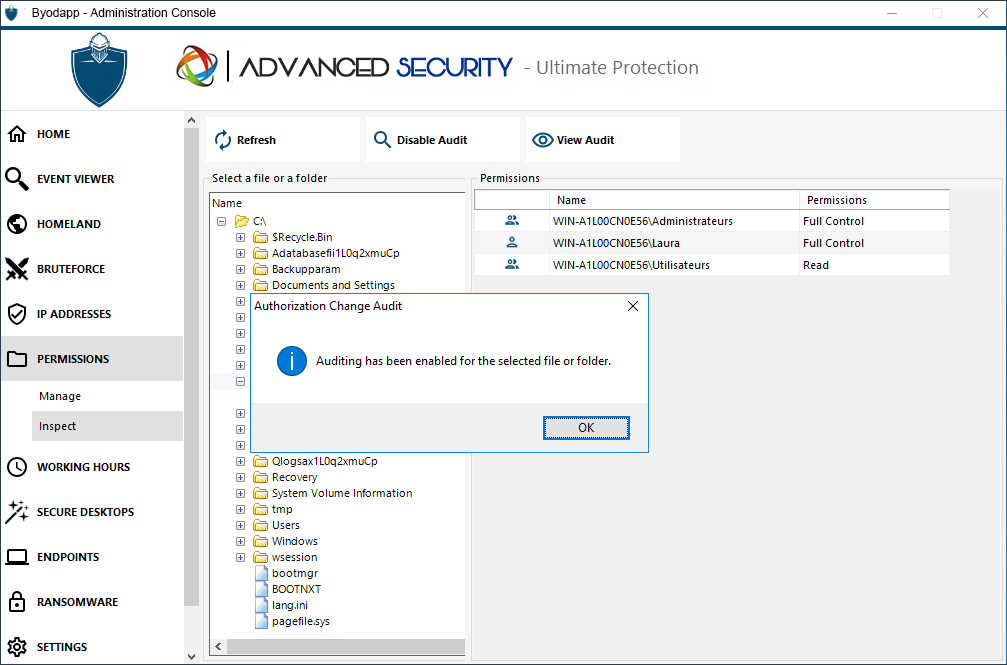This screenshot has width=1007, height=665.
Task: Collapse the C:\ root node
Action: click(x=222, y=221)
